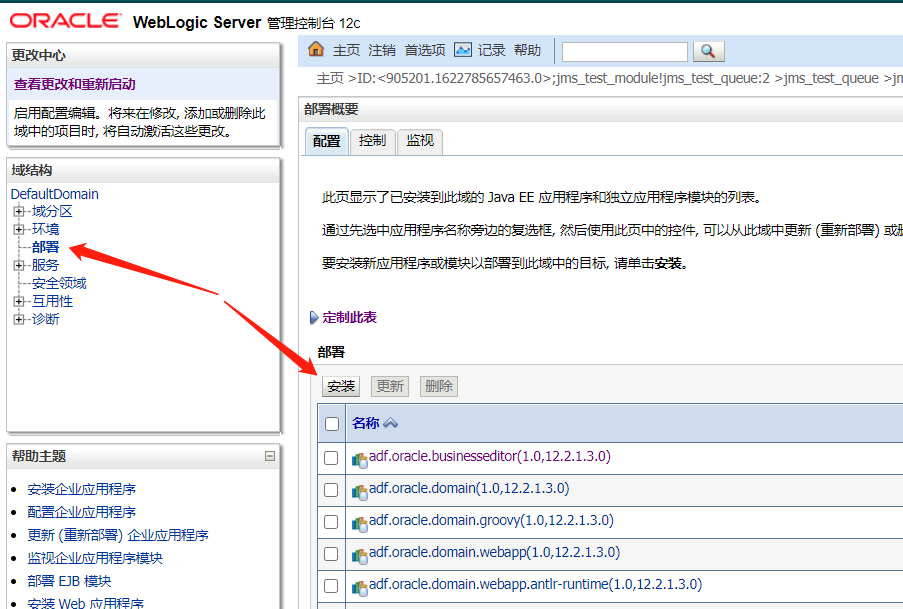Expand the 定制此表 disclosure triangle
This screenshot has width=903, height=609.
click(314, 317)
